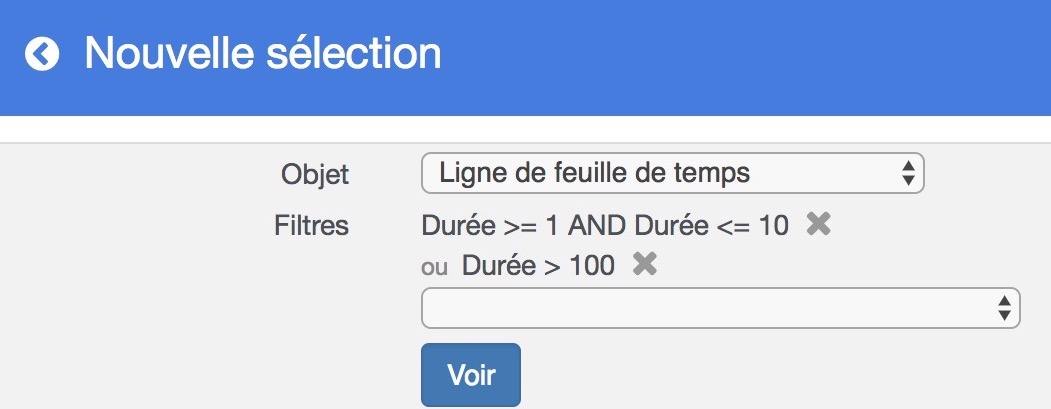
Task: Click the white strip beneath the blue header
Action: (525, 128)
